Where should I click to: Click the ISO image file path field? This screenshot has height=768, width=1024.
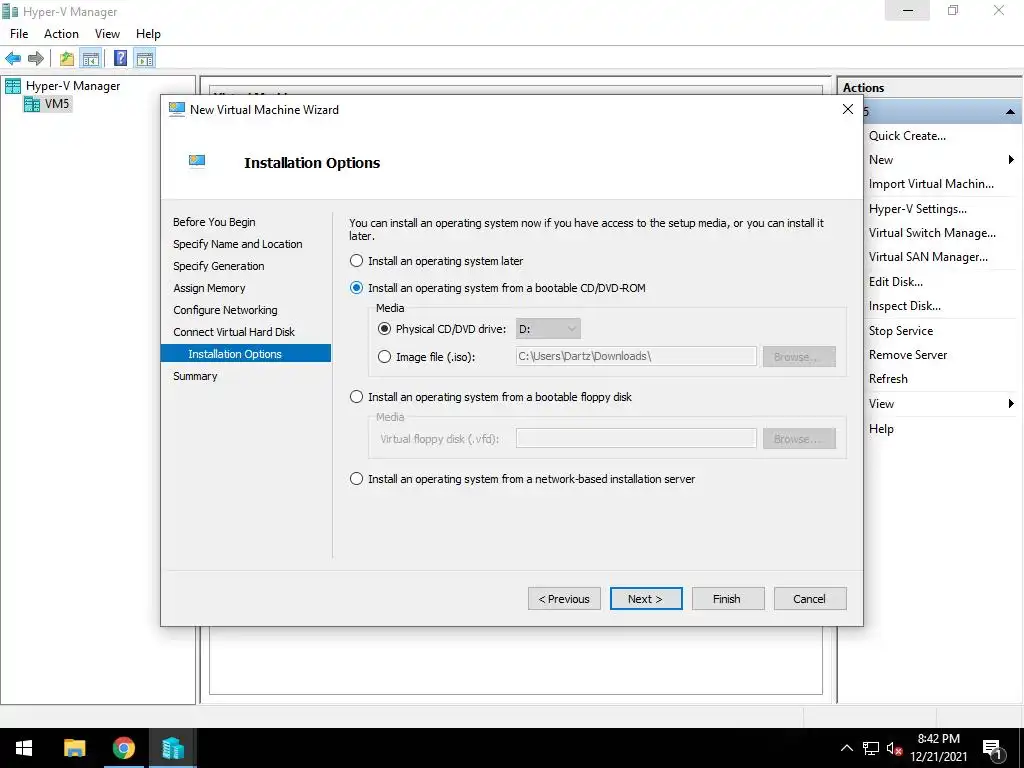point(636,357)
